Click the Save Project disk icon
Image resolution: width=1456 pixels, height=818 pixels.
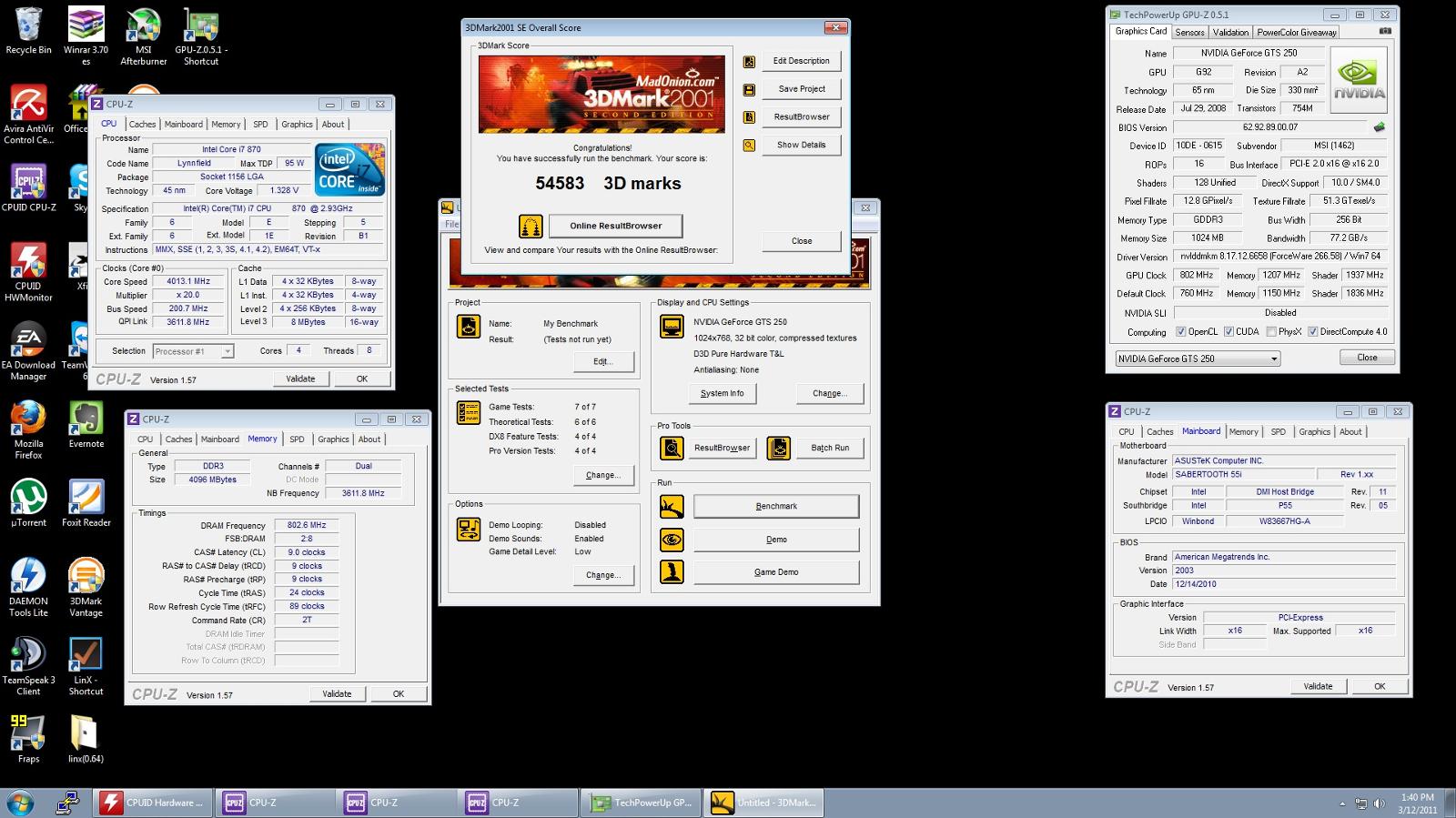(x=749, y=89)
